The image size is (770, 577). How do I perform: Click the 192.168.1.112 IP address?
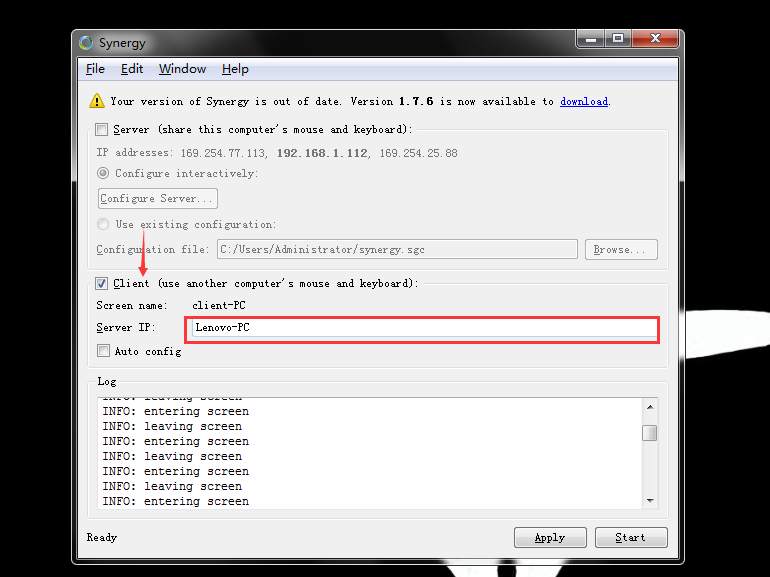pyautogui.click(x=322, y=153)
